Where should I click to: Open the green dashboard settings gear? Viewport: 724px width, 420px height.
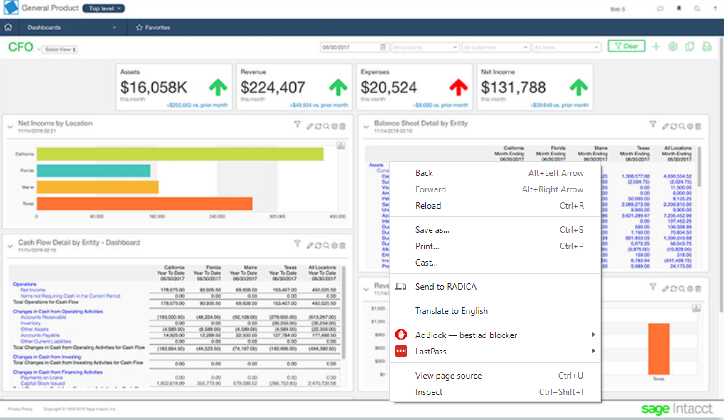(x=673, y=47)
